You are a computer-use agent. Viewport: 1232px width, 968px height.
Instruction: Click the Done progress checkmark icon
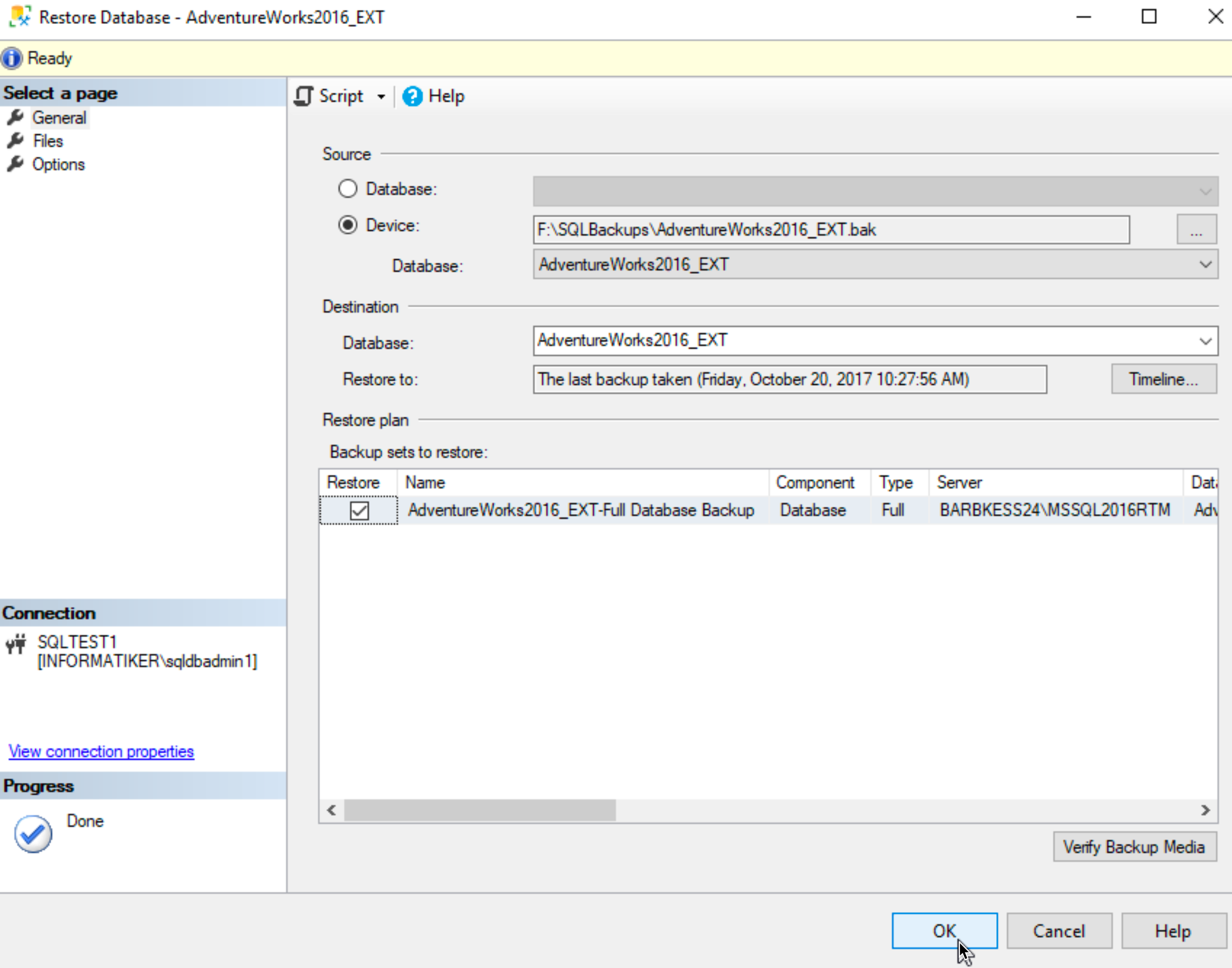tap(33, 833)
